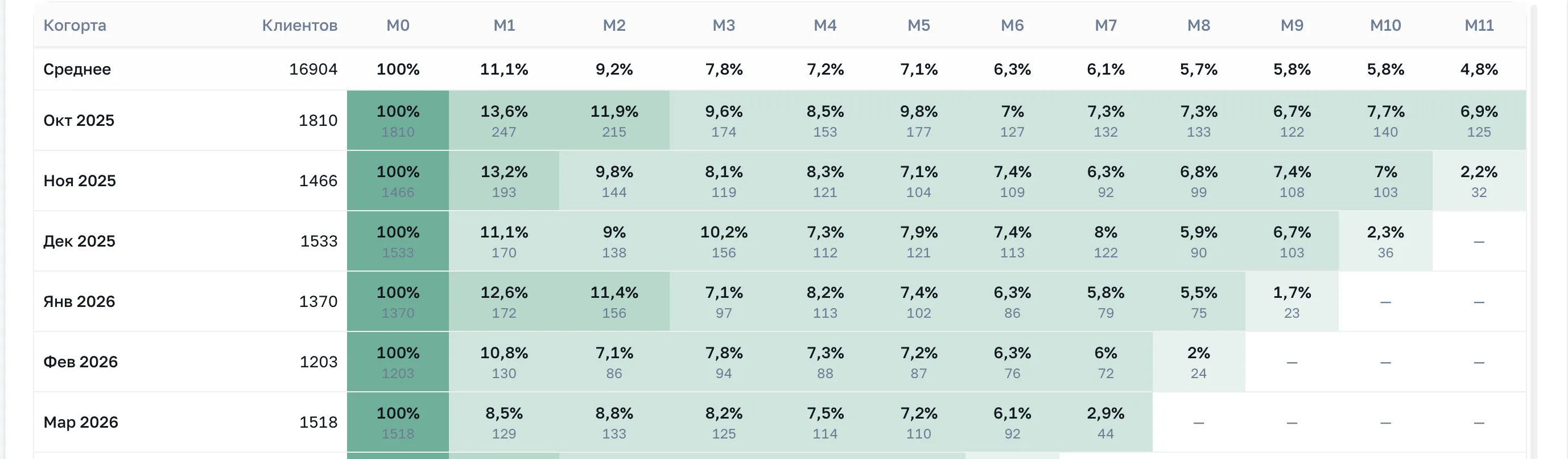Click the 1,7% cell in Янв 2026
Image resolution: width=1568 pixels, height=459 pixels.
point(1291,301)
